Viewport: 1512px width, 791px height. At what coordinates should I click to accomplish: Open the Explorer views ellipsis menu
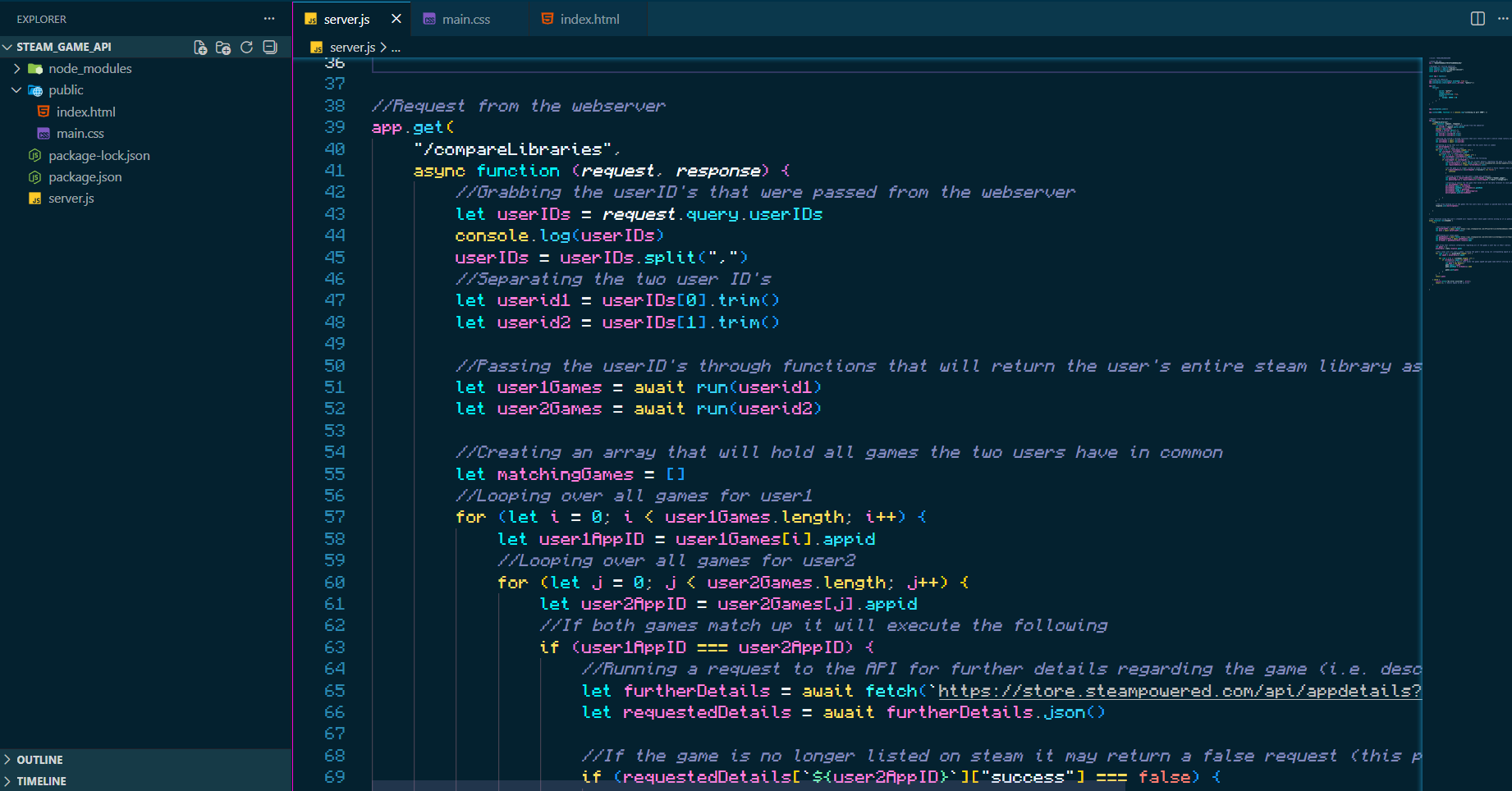pyautogui.click(x=268, y=18)
